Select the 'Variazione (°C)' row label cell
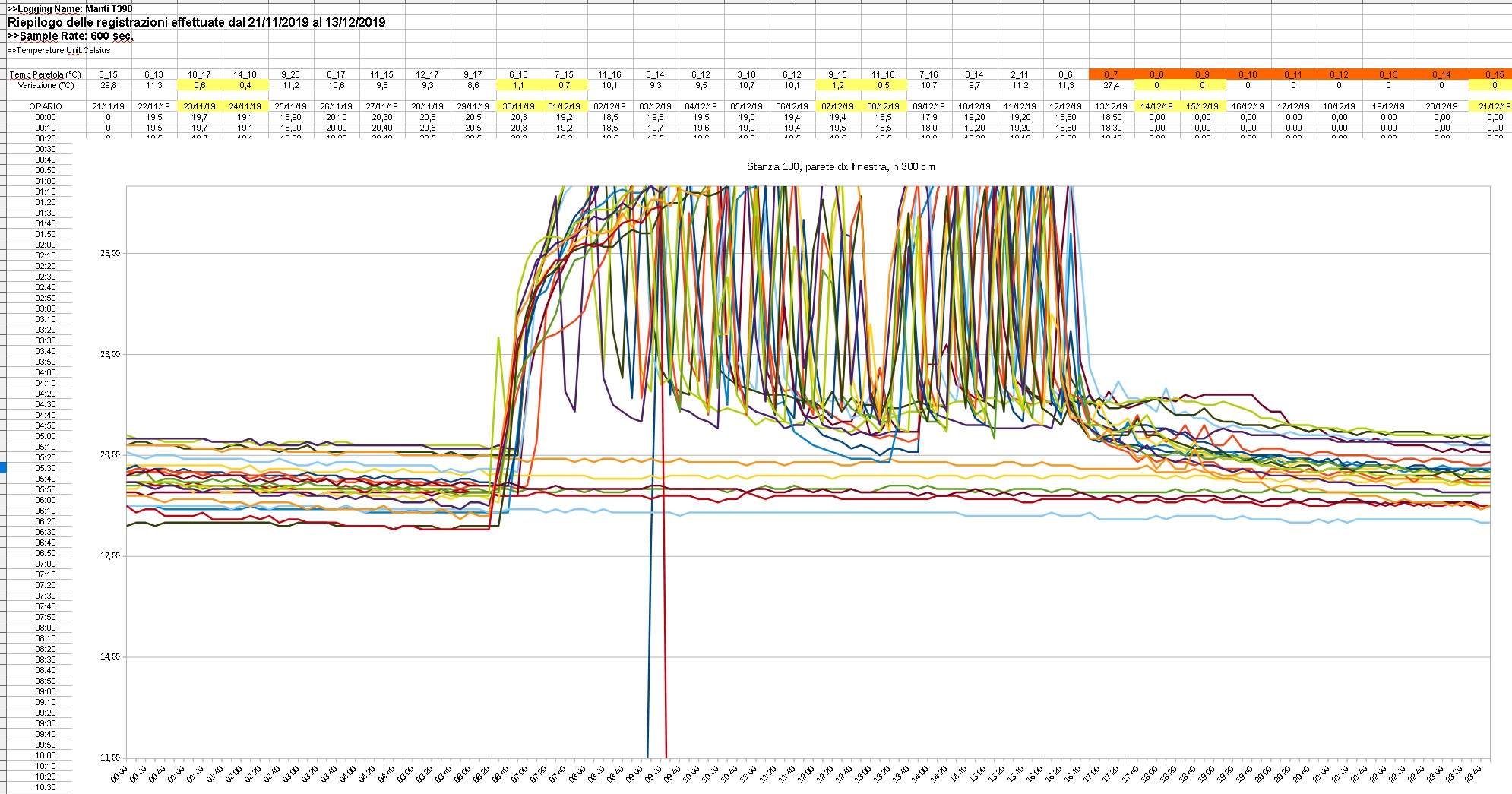This screenshot has height=794, width=1512. pos(45,85)
